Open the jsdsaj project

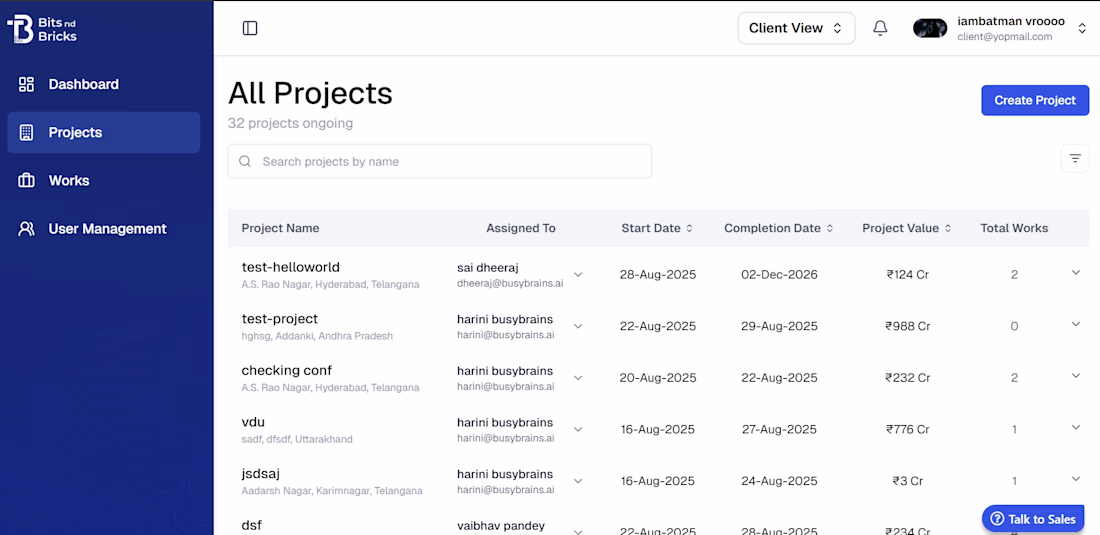pyautogui.click(x=261, y=473)
